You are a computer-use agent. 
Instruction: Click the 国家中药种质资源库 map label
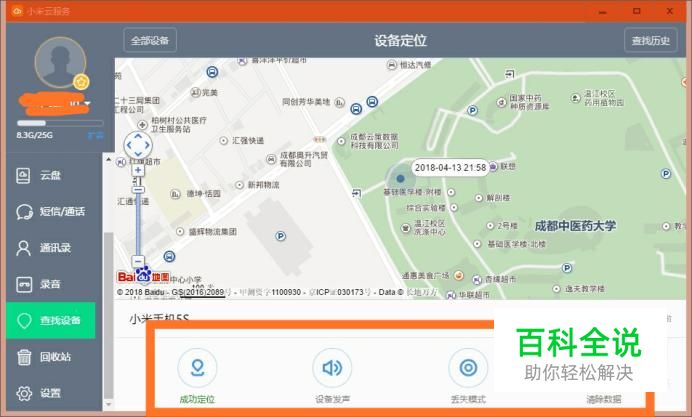530,102
